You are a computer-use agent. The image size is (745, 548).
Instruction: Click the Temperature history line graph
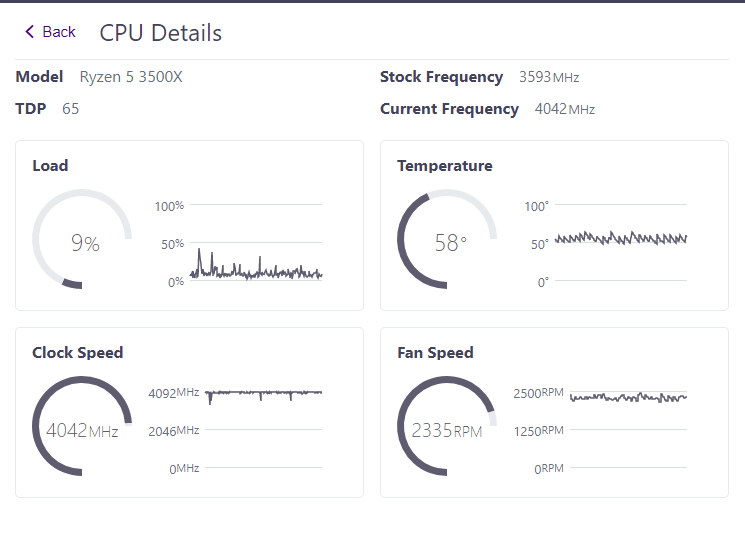pos(621,239)
